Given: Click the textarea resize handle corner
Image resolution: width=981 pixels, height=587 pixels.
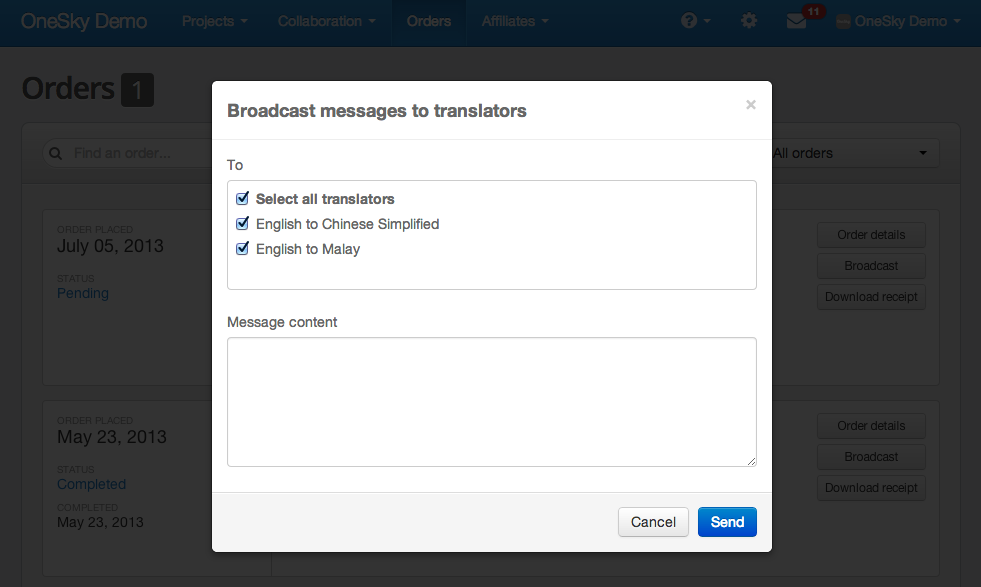Looking at the screenshot, I should pyautogui.click(x=751, y=461).
